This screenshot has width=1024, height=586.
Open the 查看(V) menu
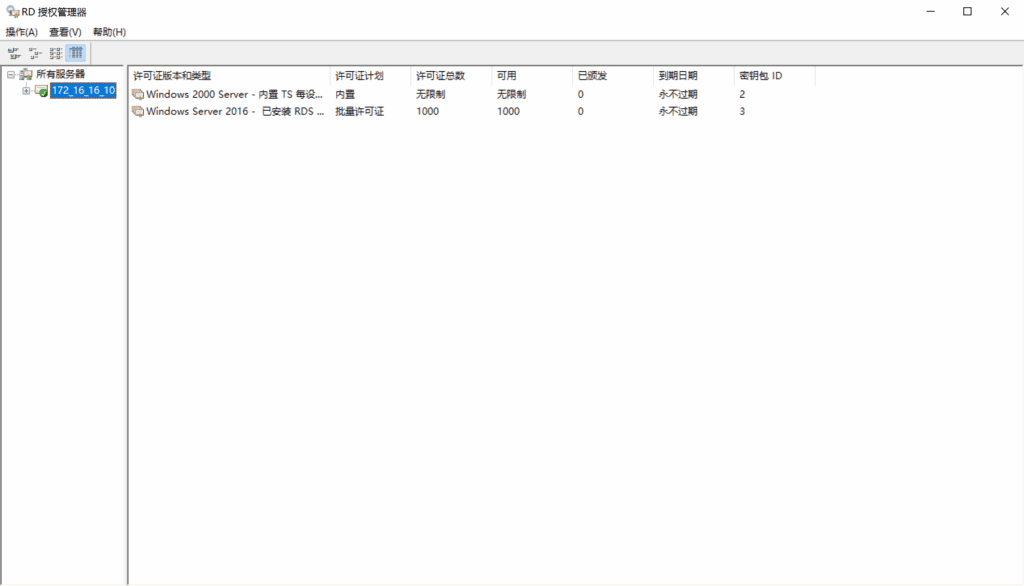pyautogui.click(x=65, y=32)
